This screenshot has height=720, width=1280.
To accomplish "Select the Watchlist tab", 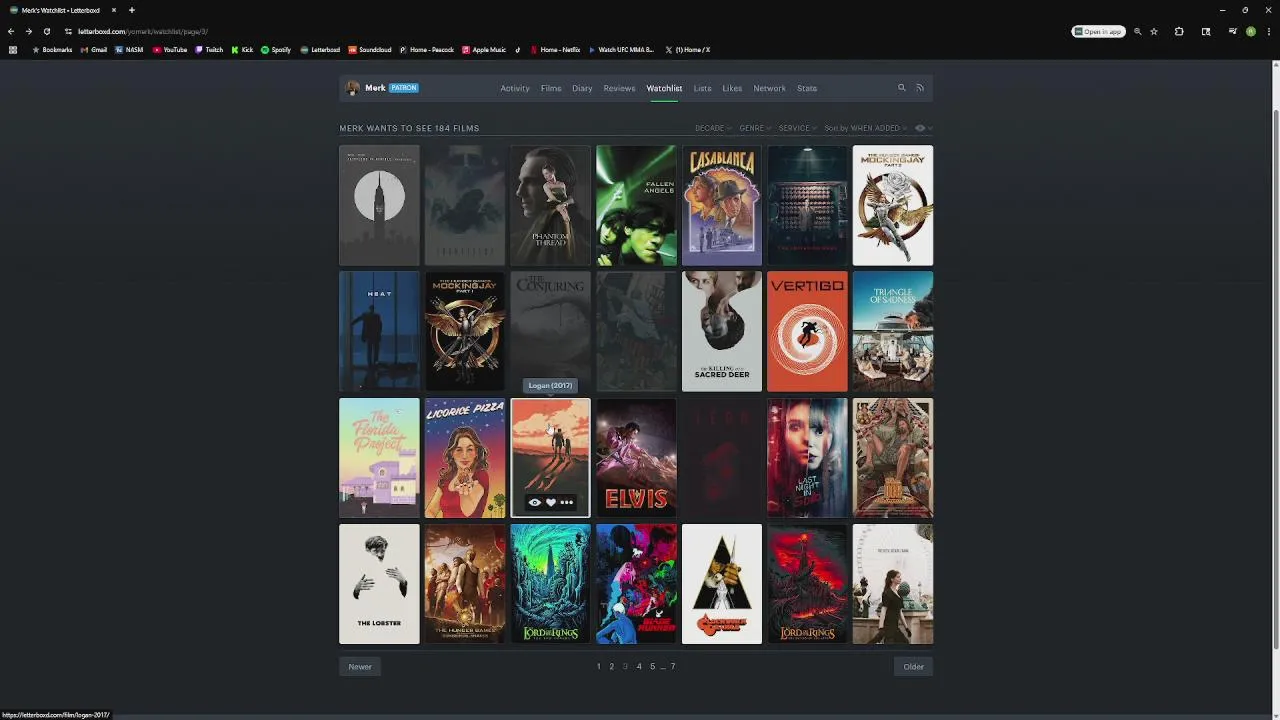I will point(664,88).
